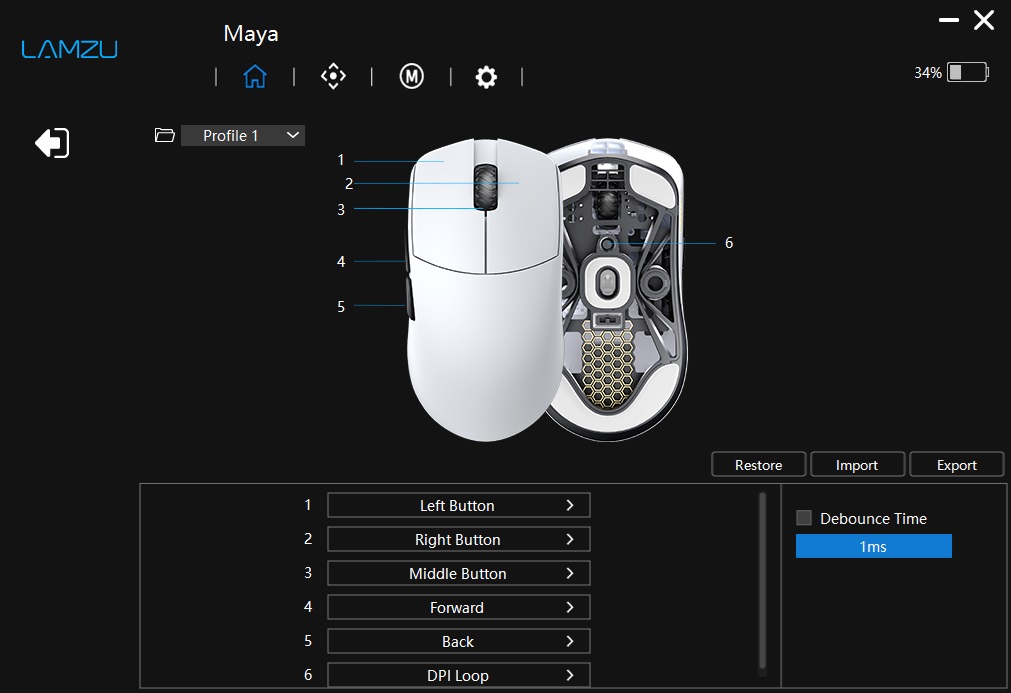Click the Maya device name
The image size is (1011, 693).
tap(251, 34)
